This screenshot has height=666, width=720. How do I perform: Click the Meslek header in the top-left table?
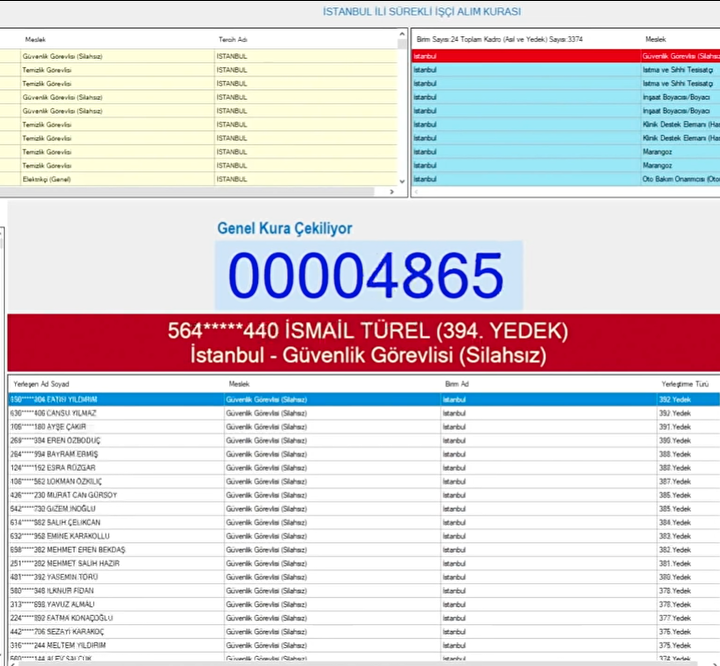click(x=35, y=40)
